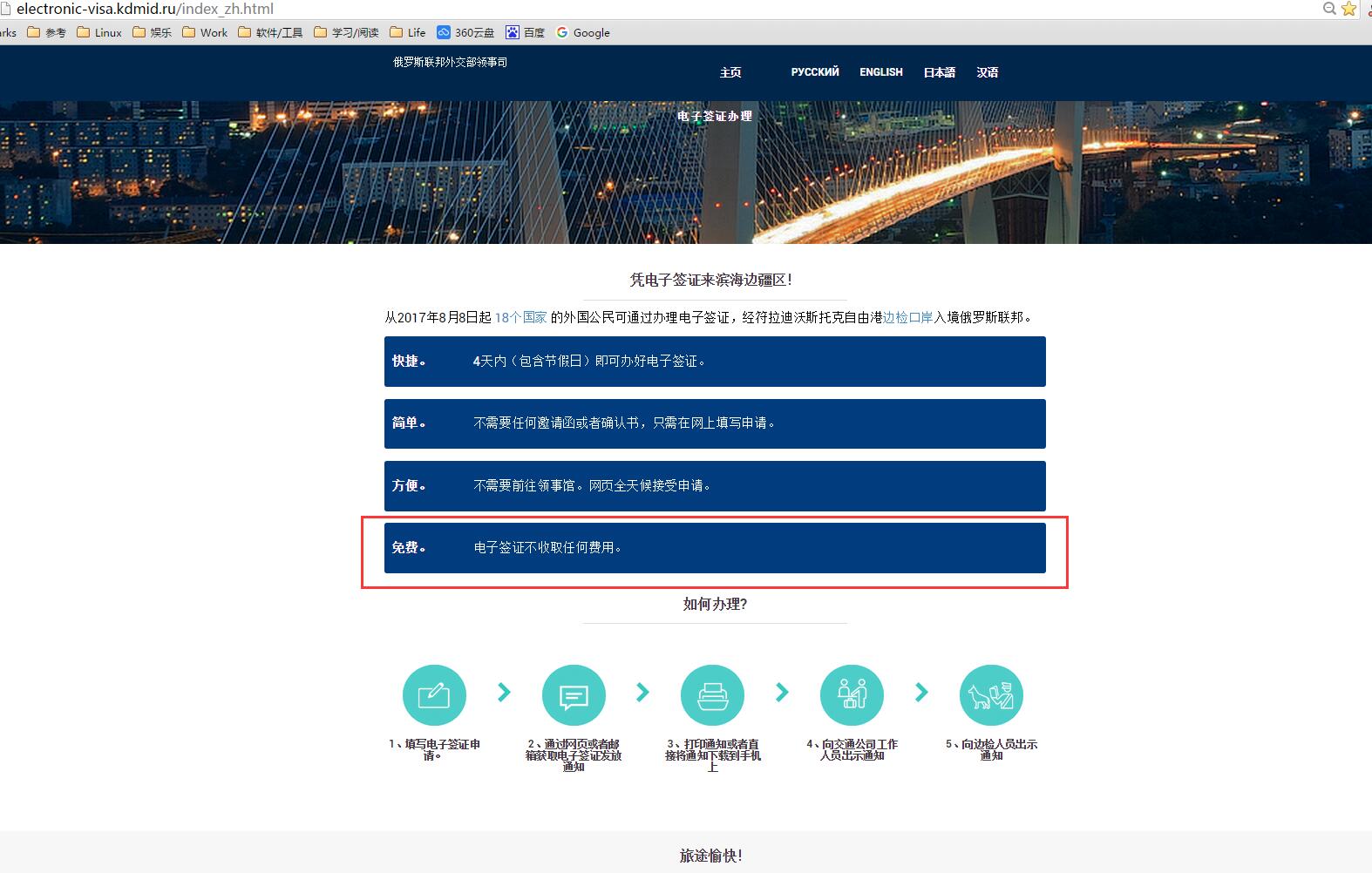Click the 方便 info panel
Viewport: 1372px width, 873px height.
click(x=715, y=486)
